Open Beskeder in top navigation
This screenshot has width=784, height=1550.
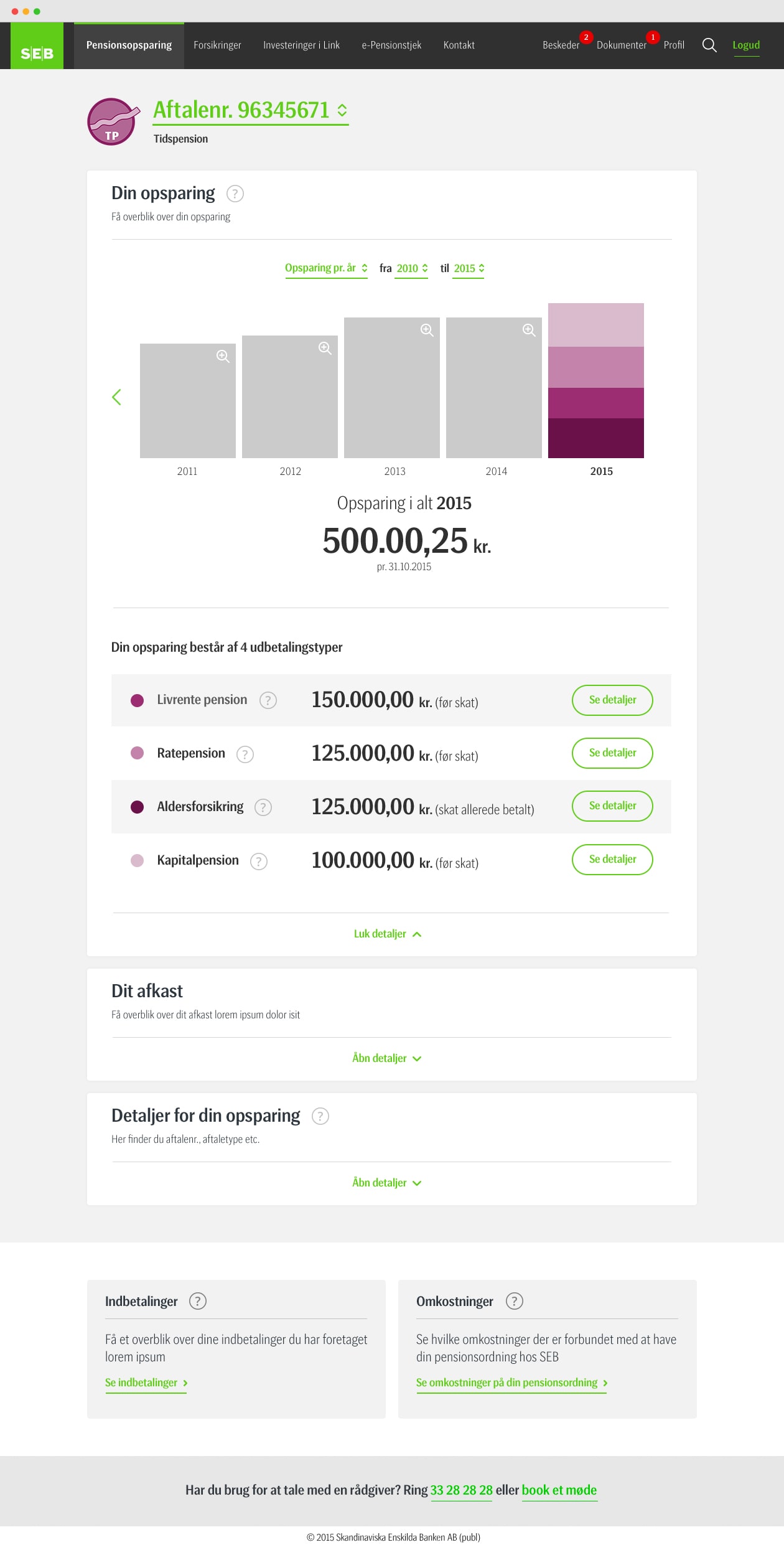pos(561,45)
